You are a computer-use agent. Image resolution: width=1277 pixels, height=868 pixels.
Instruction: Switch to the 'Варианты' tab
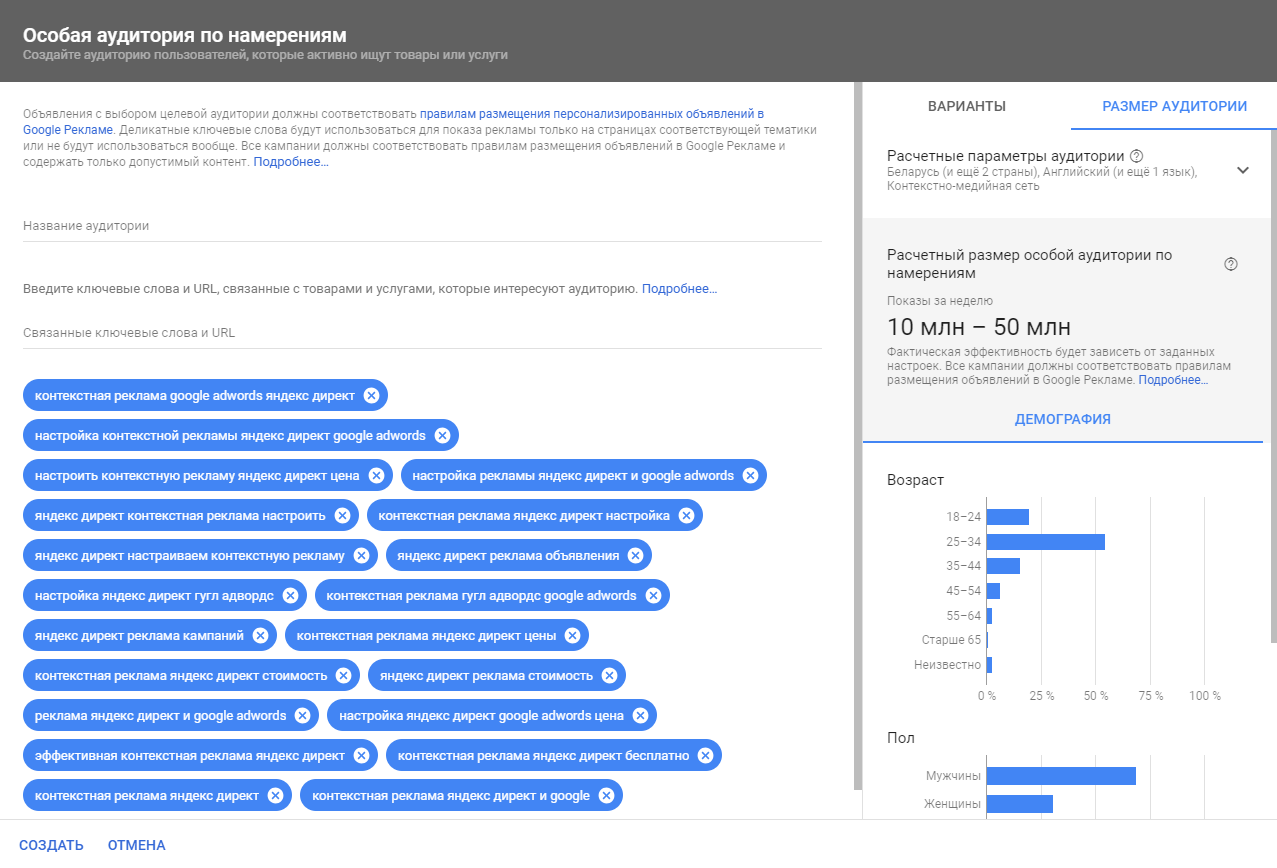(966, 106)
